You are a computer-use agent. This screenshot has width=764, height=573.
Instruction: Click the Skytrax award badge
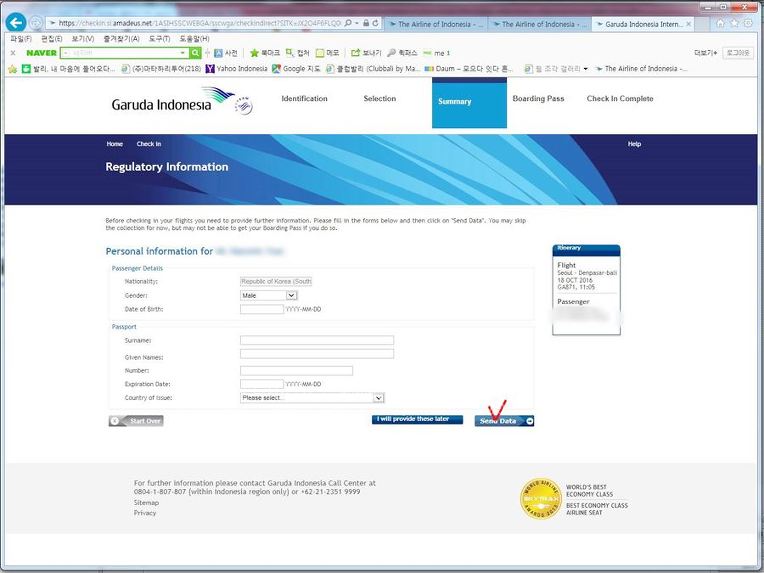pyautogui.click(x=541, y=499)
